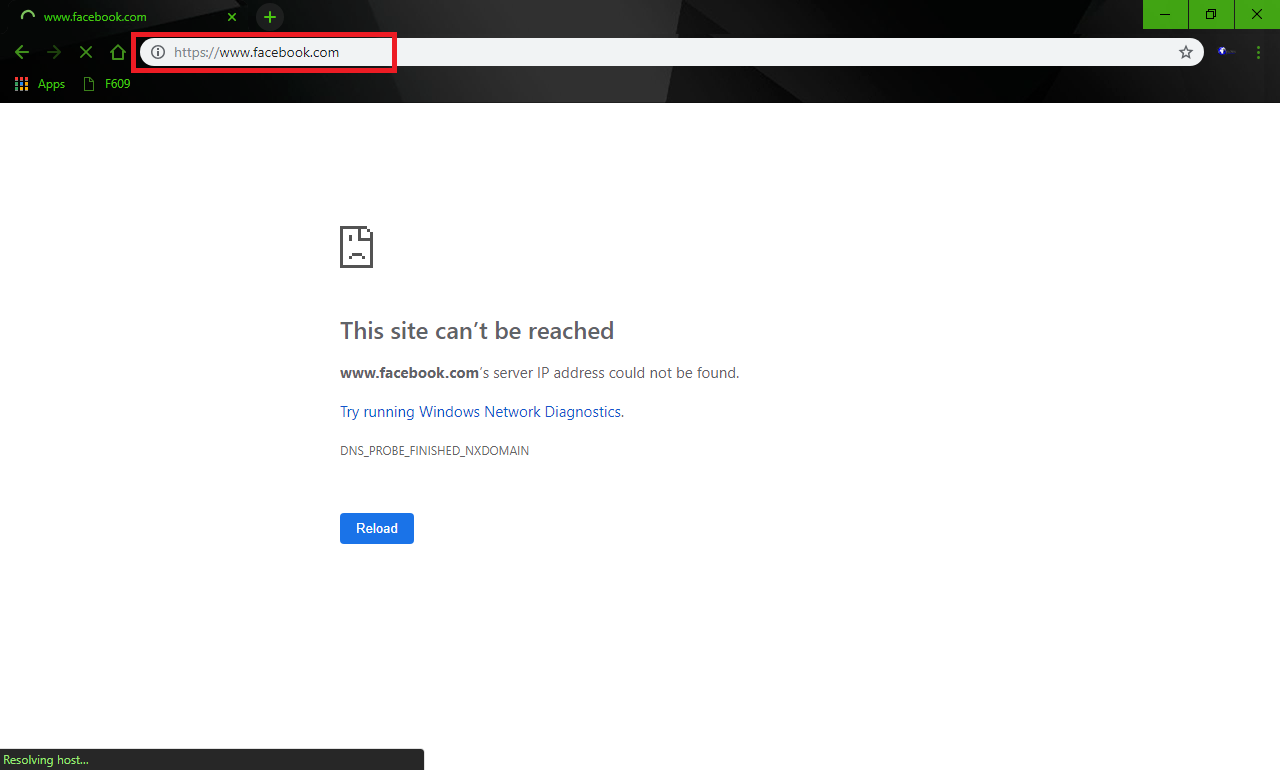Click the forward navigation arrow
The width and height of the screenshot is (1280, 770).
54,52
